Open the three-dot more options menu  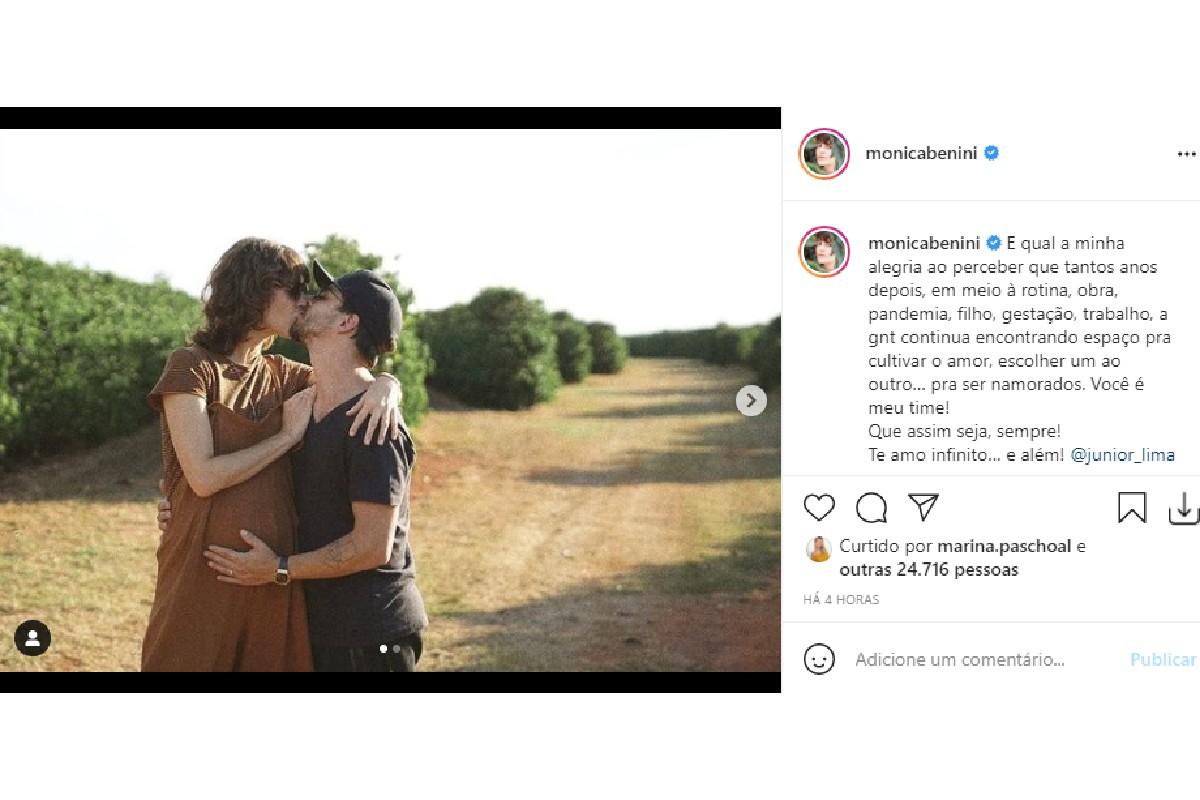click(1186, 154)
